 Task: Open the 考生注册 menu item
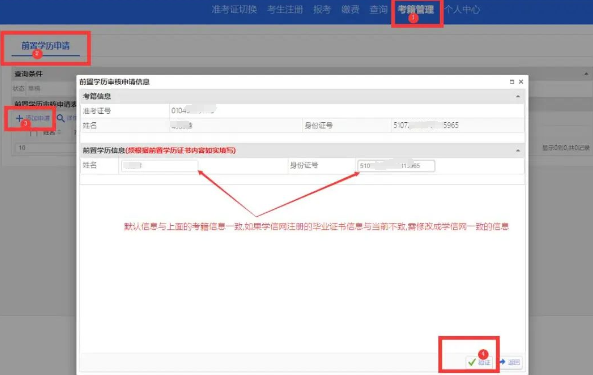(x=285, y=9)
